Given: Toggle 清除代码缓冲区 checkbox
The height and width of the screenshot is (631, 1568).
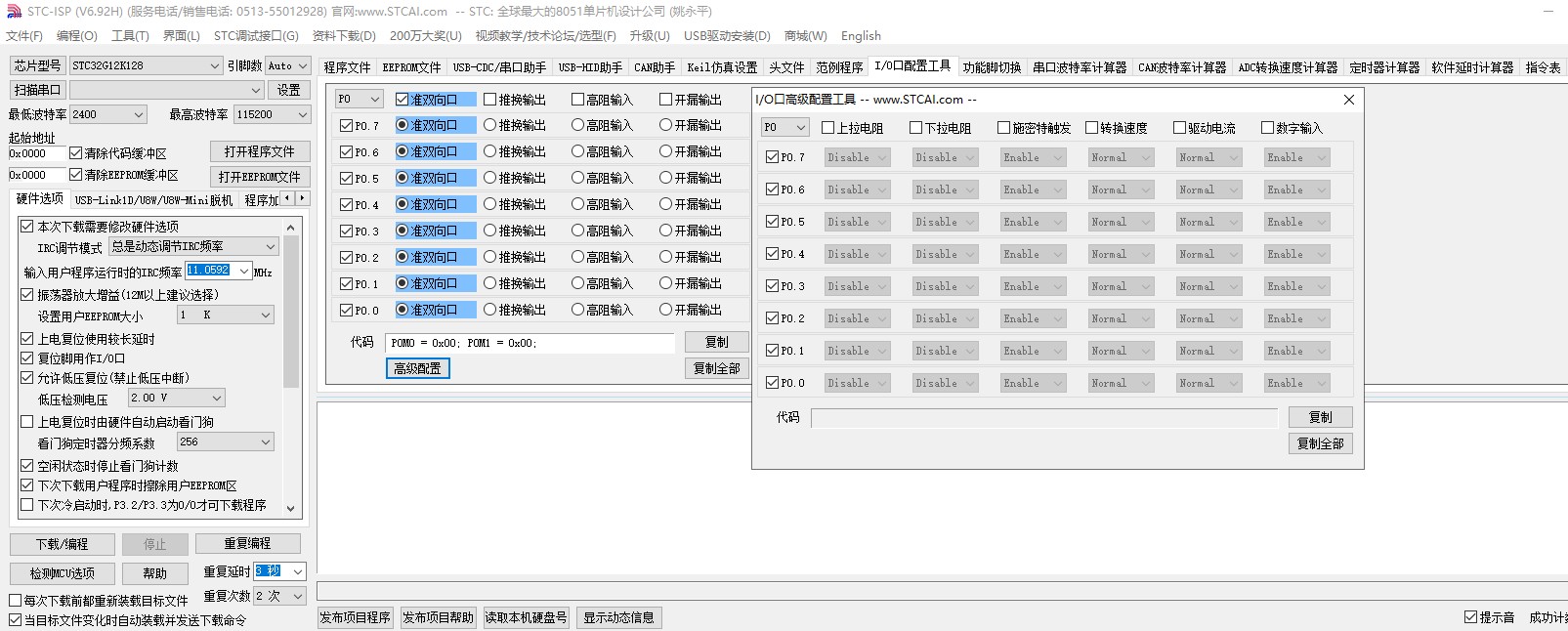Looking at the screenshot, I should [x=75, y=152].
